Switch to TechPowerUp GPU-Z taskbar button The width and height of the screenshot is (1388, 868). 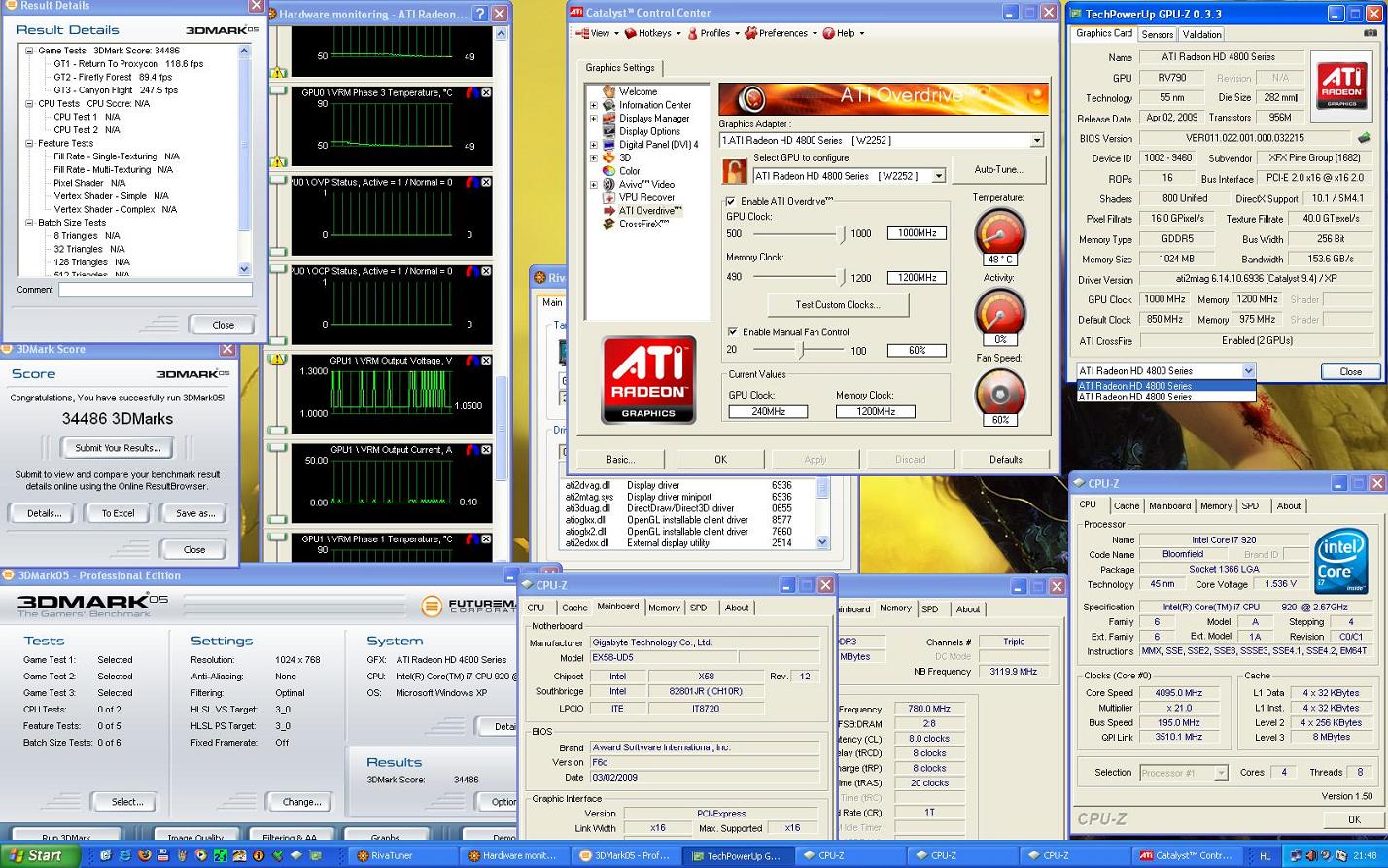736,855
